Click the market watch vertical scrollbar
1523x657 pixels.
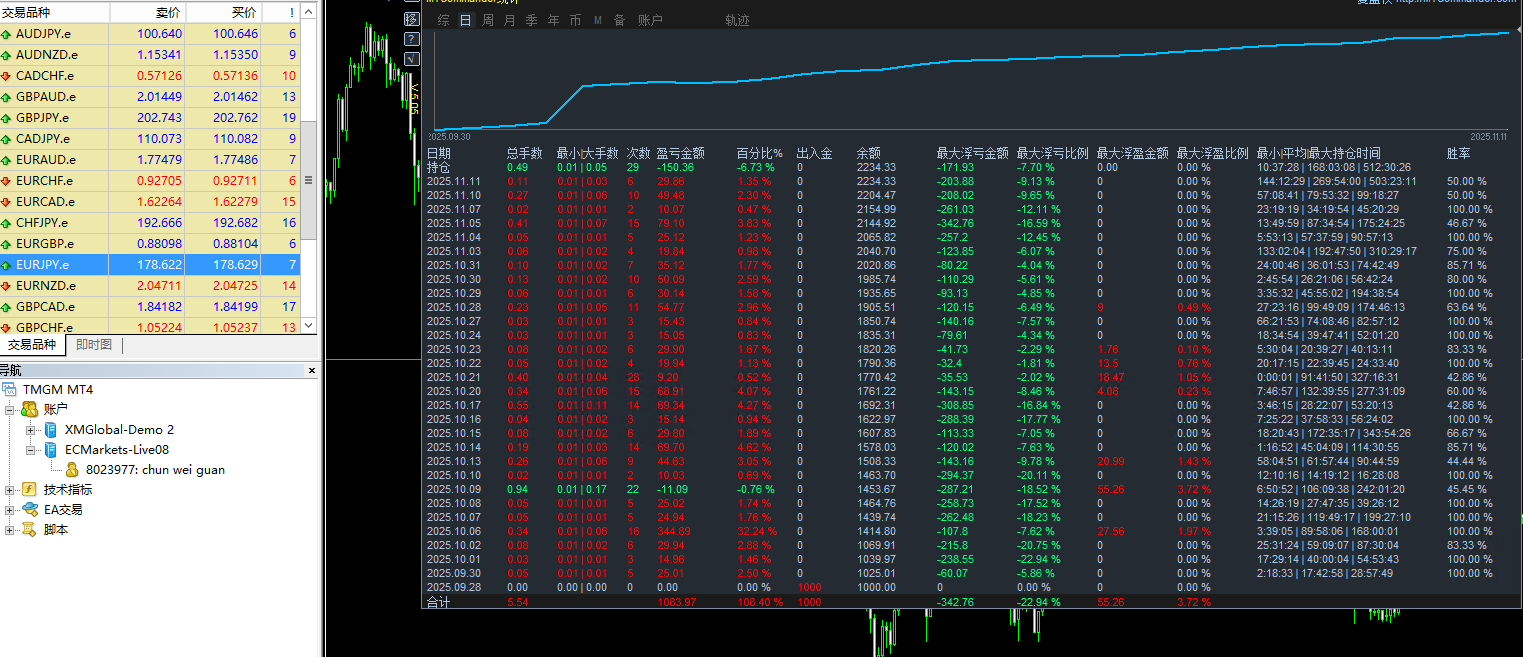click(309, 178)
